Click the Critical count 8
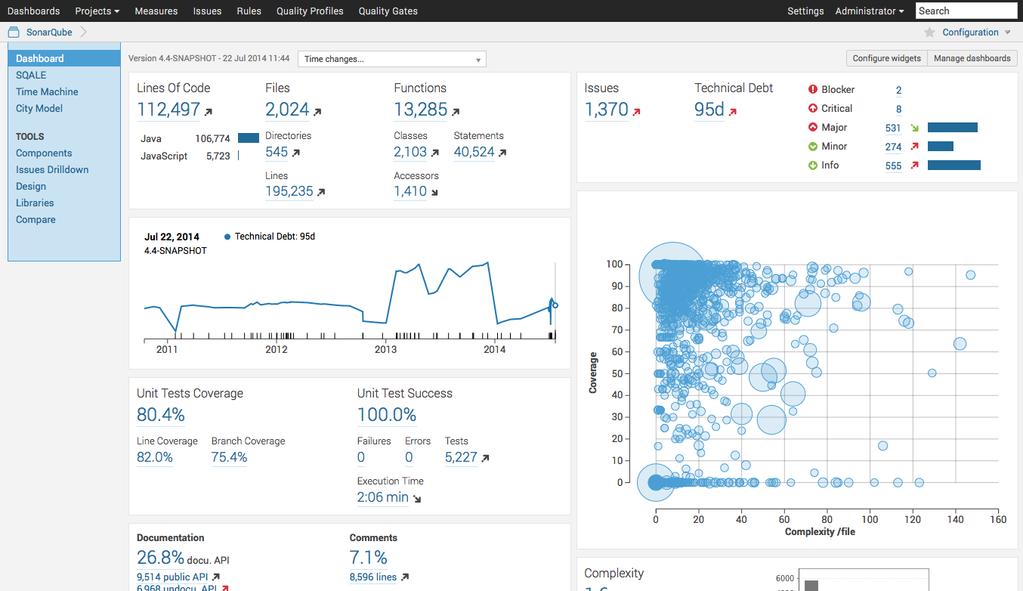The width and height of the screenshot is (1023, 591). [898, 109]
